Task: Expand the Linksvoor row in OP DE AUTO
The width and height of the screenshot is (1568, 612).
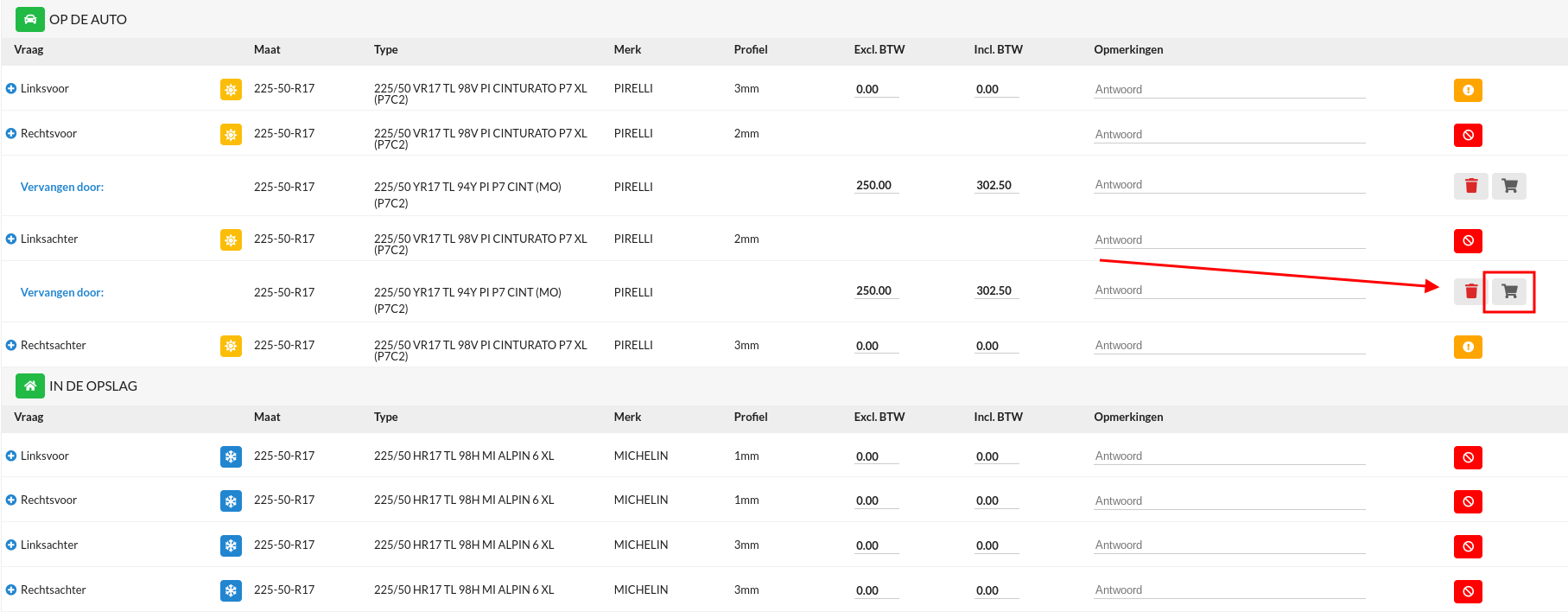Action: pyautogui.click(x=11, y=88)
